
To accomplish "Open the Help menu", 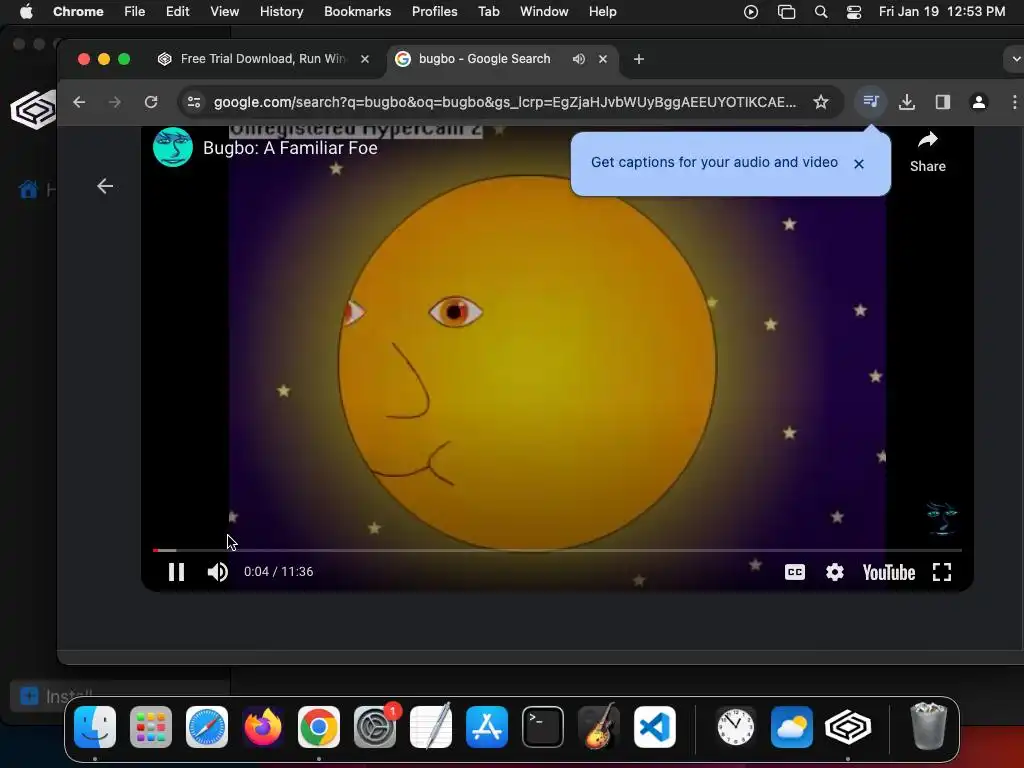I will (602, 11).
